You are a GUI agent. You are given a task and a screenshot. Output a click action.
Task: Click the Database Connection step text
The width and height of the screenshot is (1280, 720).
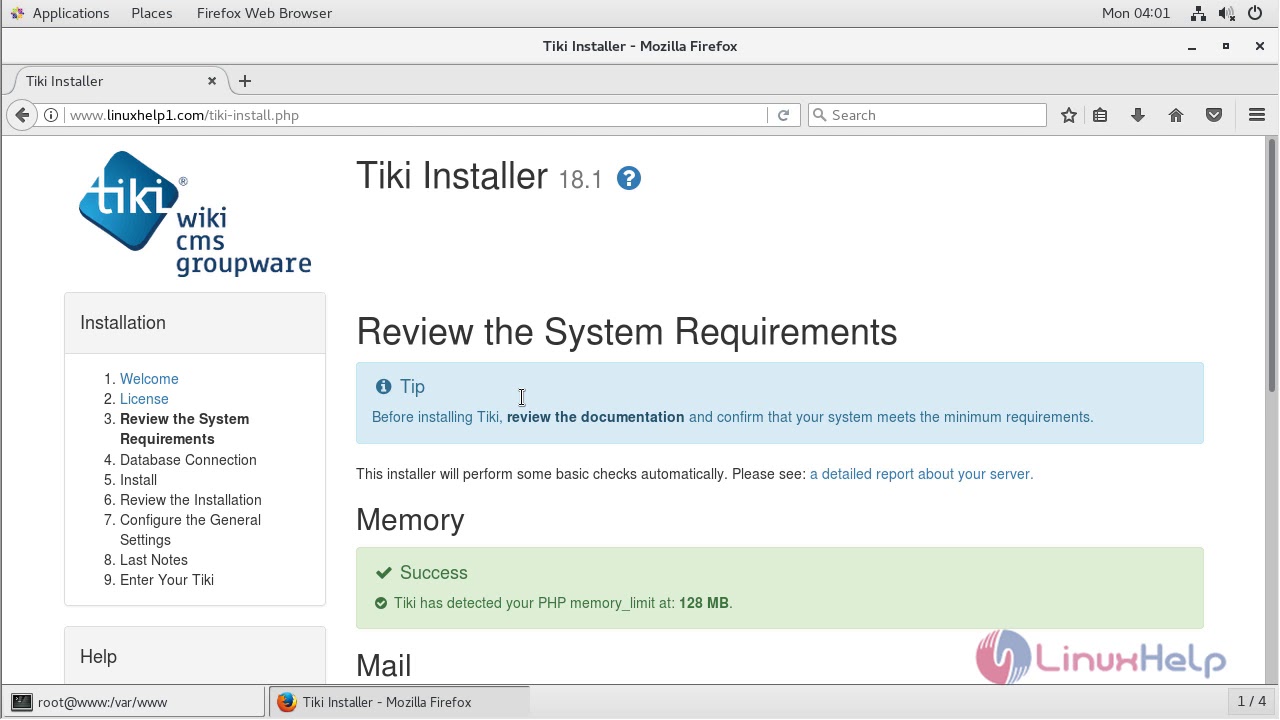188,460
